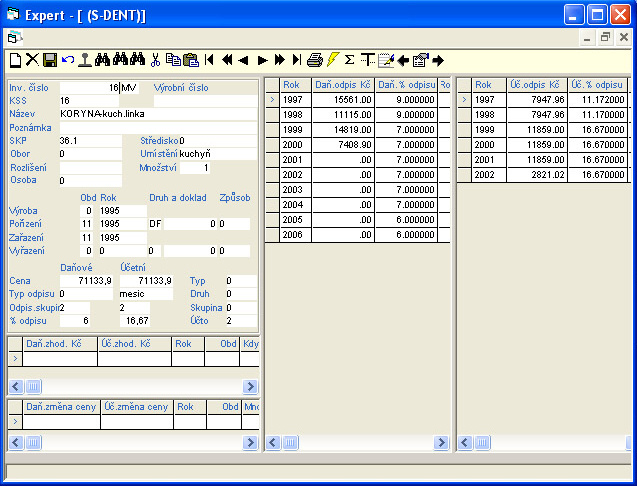Screen dimensions: 637x486
Task: Click the delete X icon in toolbar
Action: pos(32,60)
